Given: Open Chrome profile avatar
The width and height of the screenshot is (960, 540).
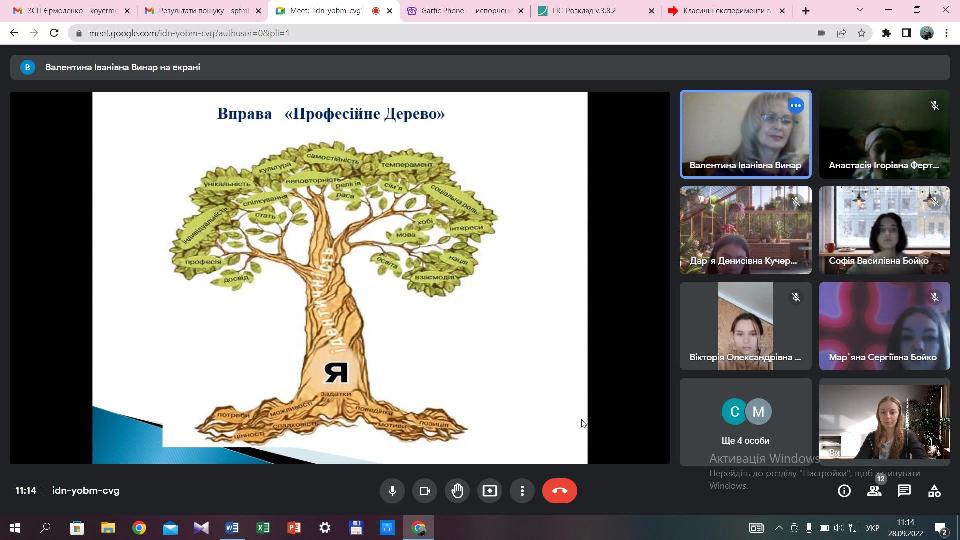Looking at the screenshot, I should point(926,33).
